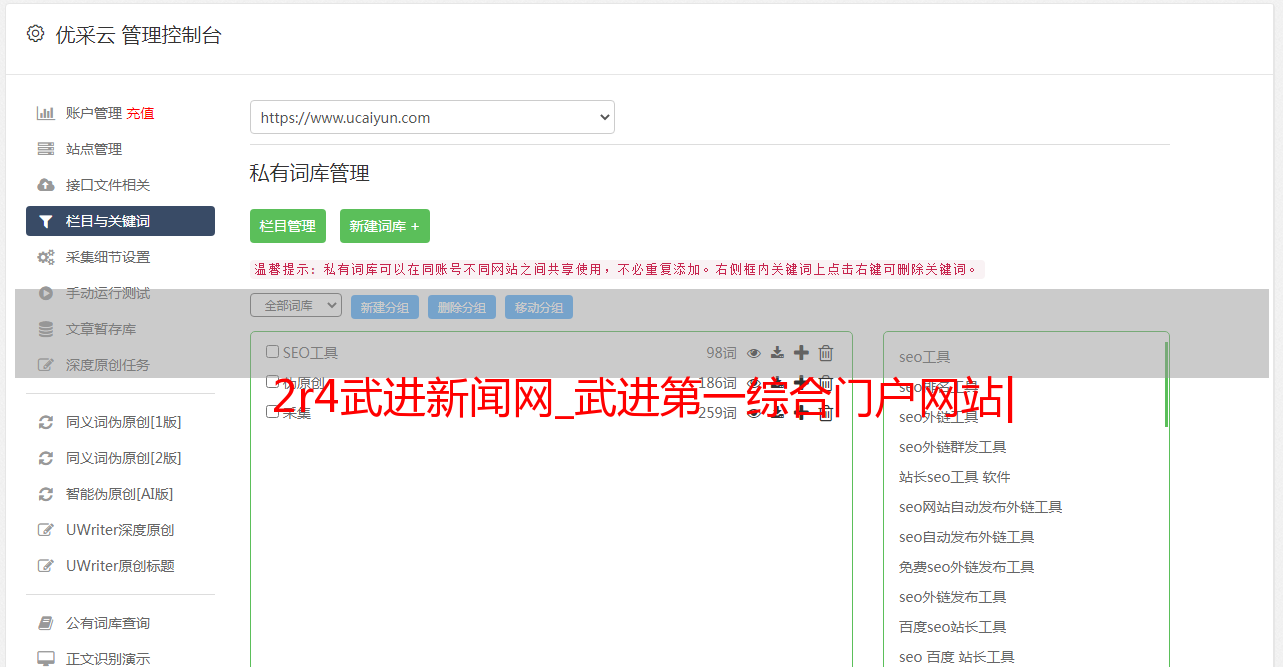Viewport: 1283px width, 667px height.
Task: Click the 私有词库管理 heading
Action: click(x=310, y=173)
